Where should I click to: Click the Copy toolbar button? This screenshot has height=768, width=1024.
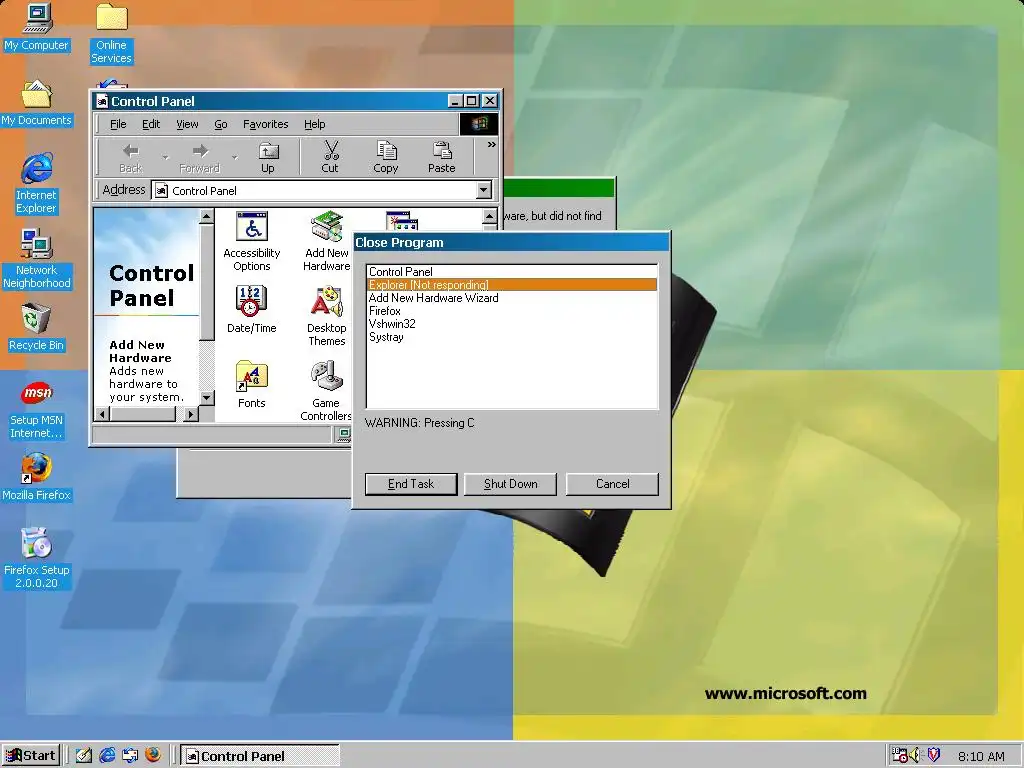(x=386, y=157)
